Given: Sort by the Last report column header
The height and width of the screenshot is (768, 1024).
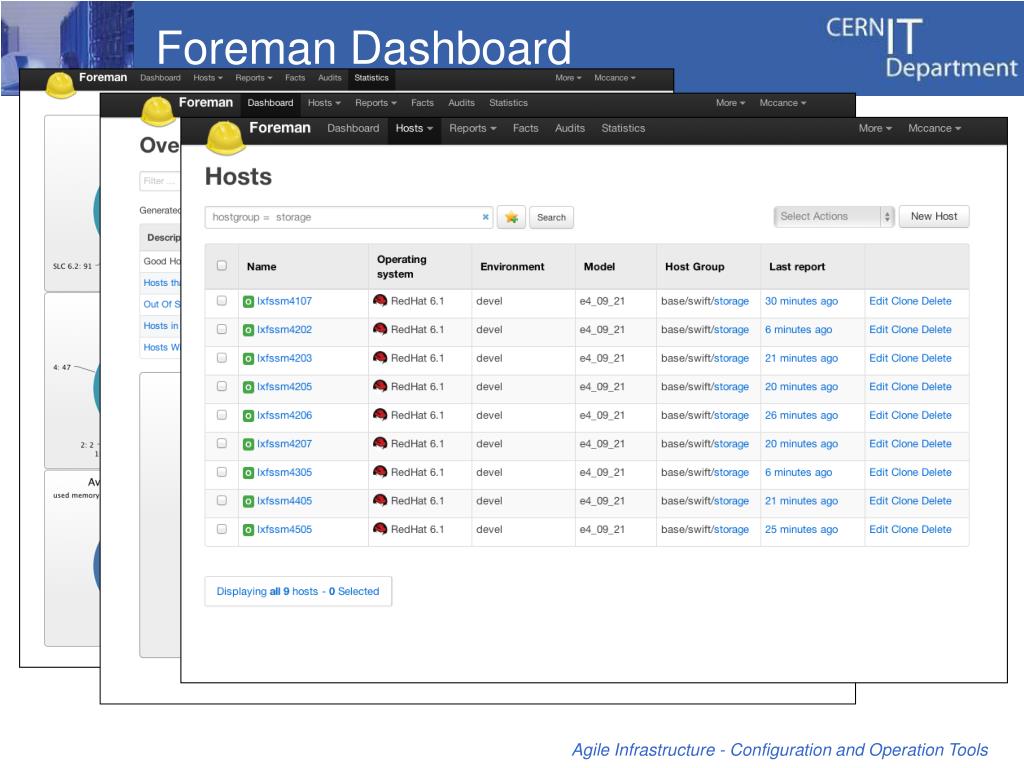Looking at the screenshot, I should (797, 266).
